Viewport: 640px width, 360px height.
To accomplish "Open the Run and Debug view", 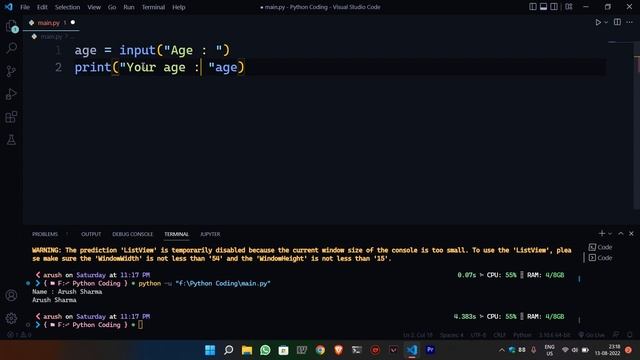I will point(11,94).
